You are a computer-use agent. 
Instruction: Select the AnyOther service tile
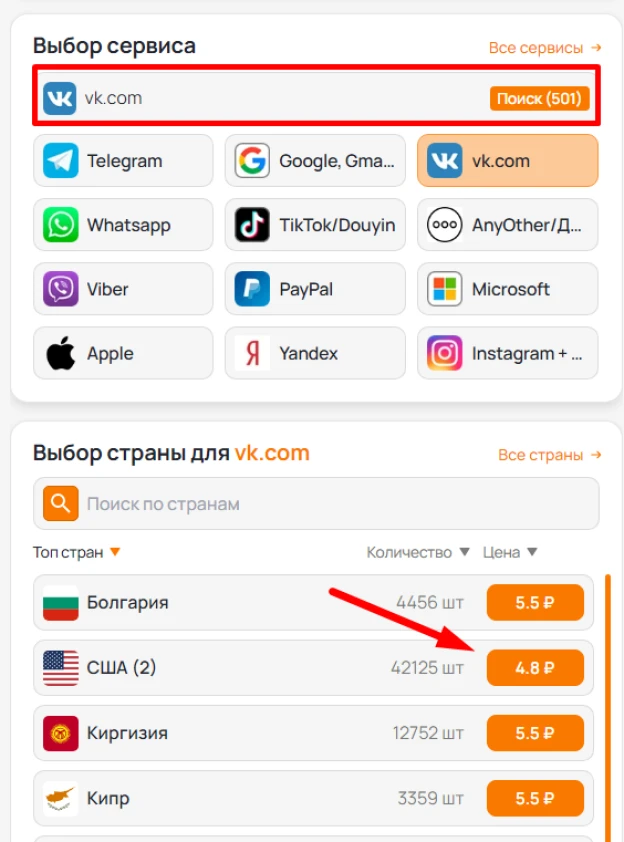(x=507, y=224)
